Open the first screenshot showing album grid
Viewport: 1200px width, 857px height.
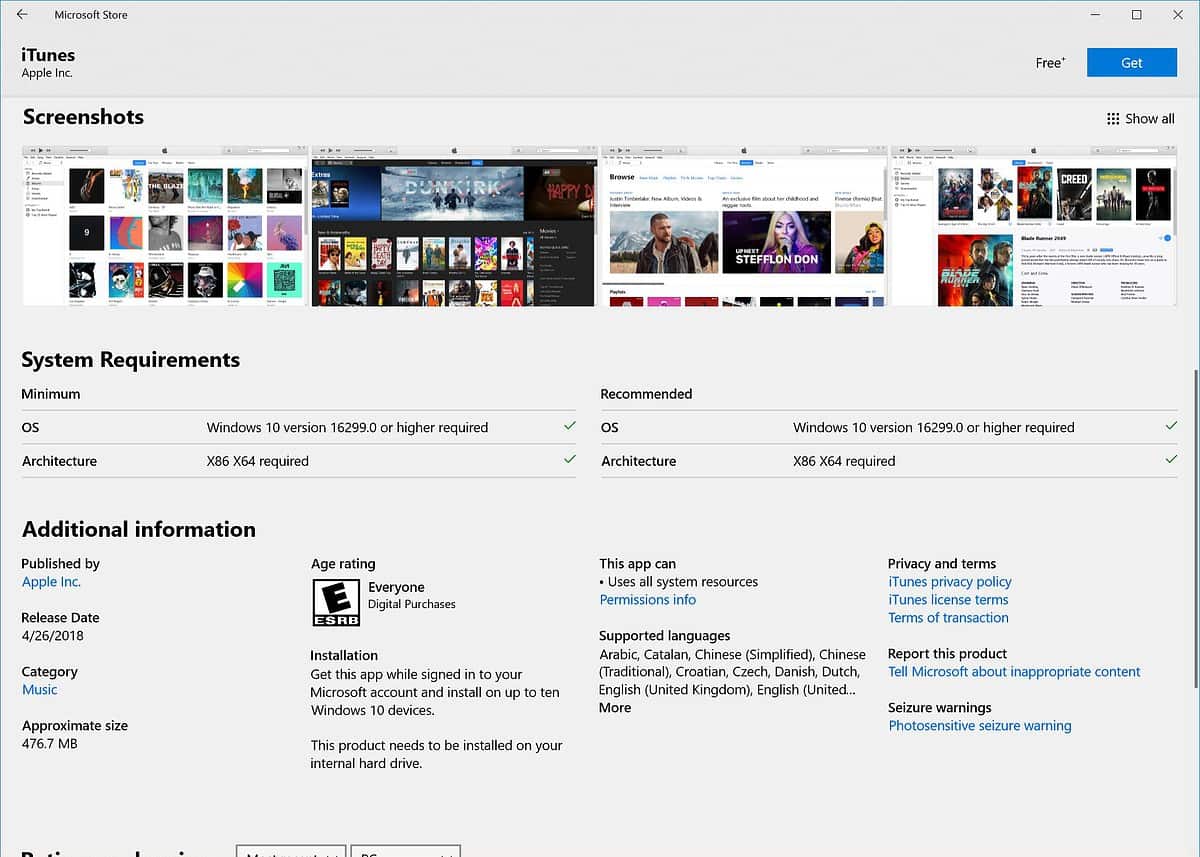[x=164, y=226]
